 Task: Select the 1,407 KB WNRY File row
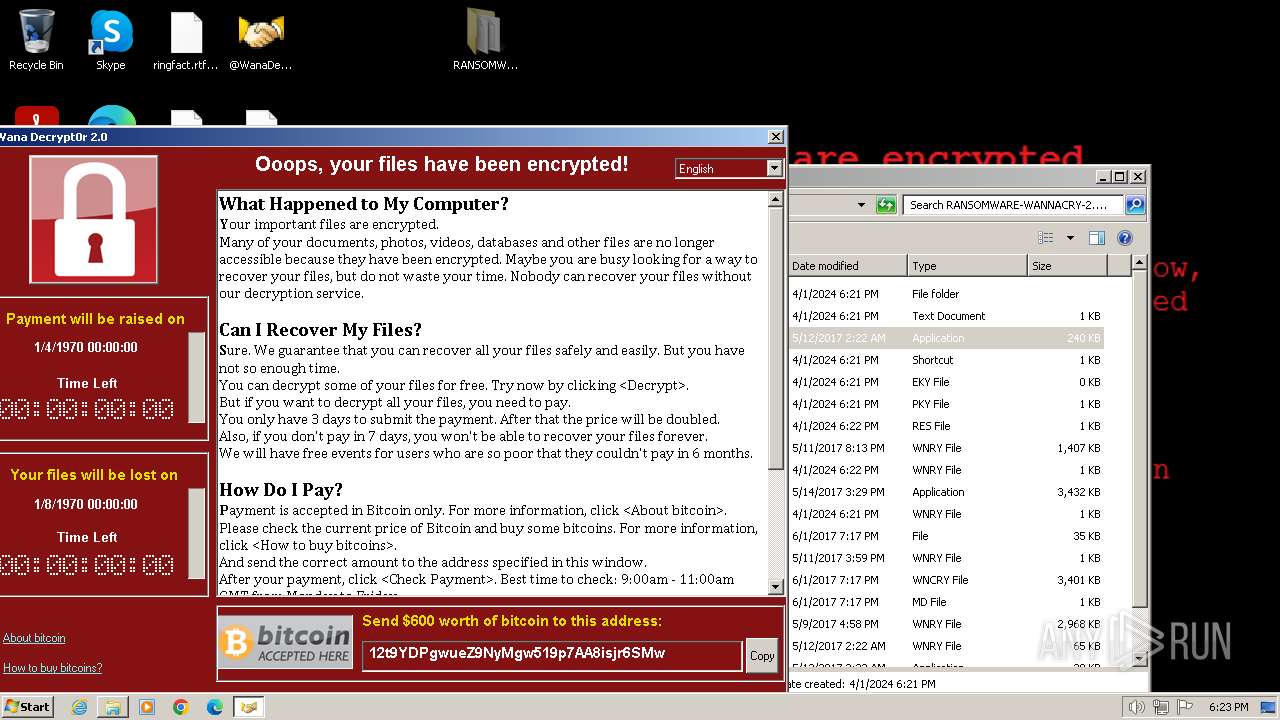click(x=946, y=448)
